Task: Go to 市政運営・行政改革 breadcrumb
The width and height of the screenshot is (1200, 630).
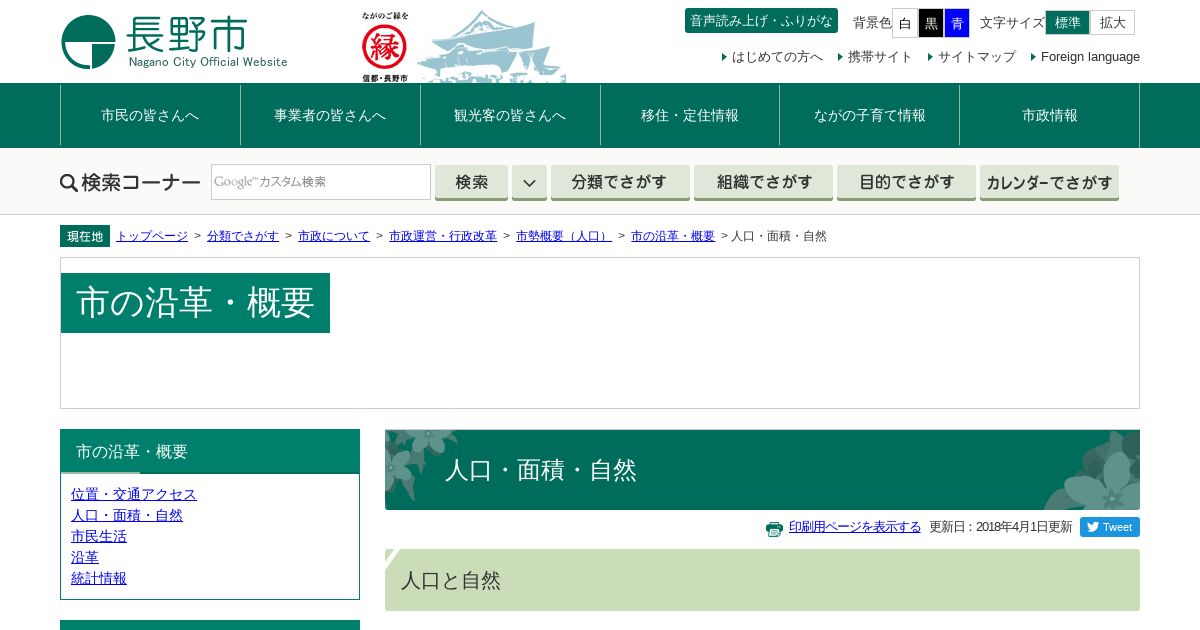Action: pos(443,236)
